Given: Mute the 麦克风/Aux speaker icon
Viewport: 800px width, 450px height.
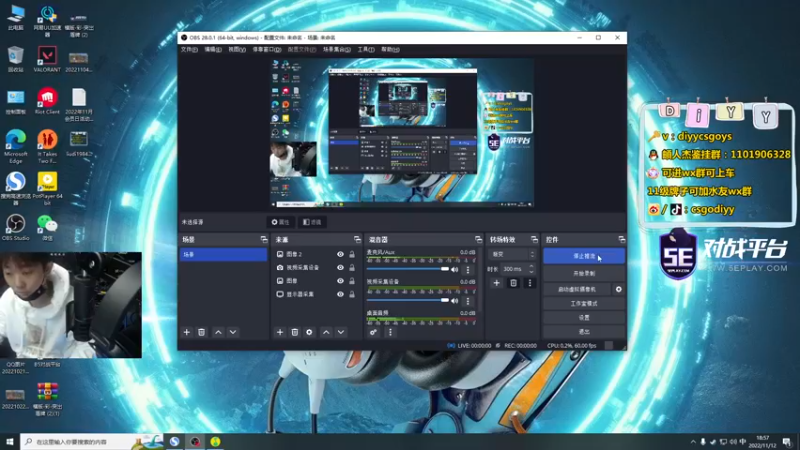Looking at the screenshot, I should (455, 269).
